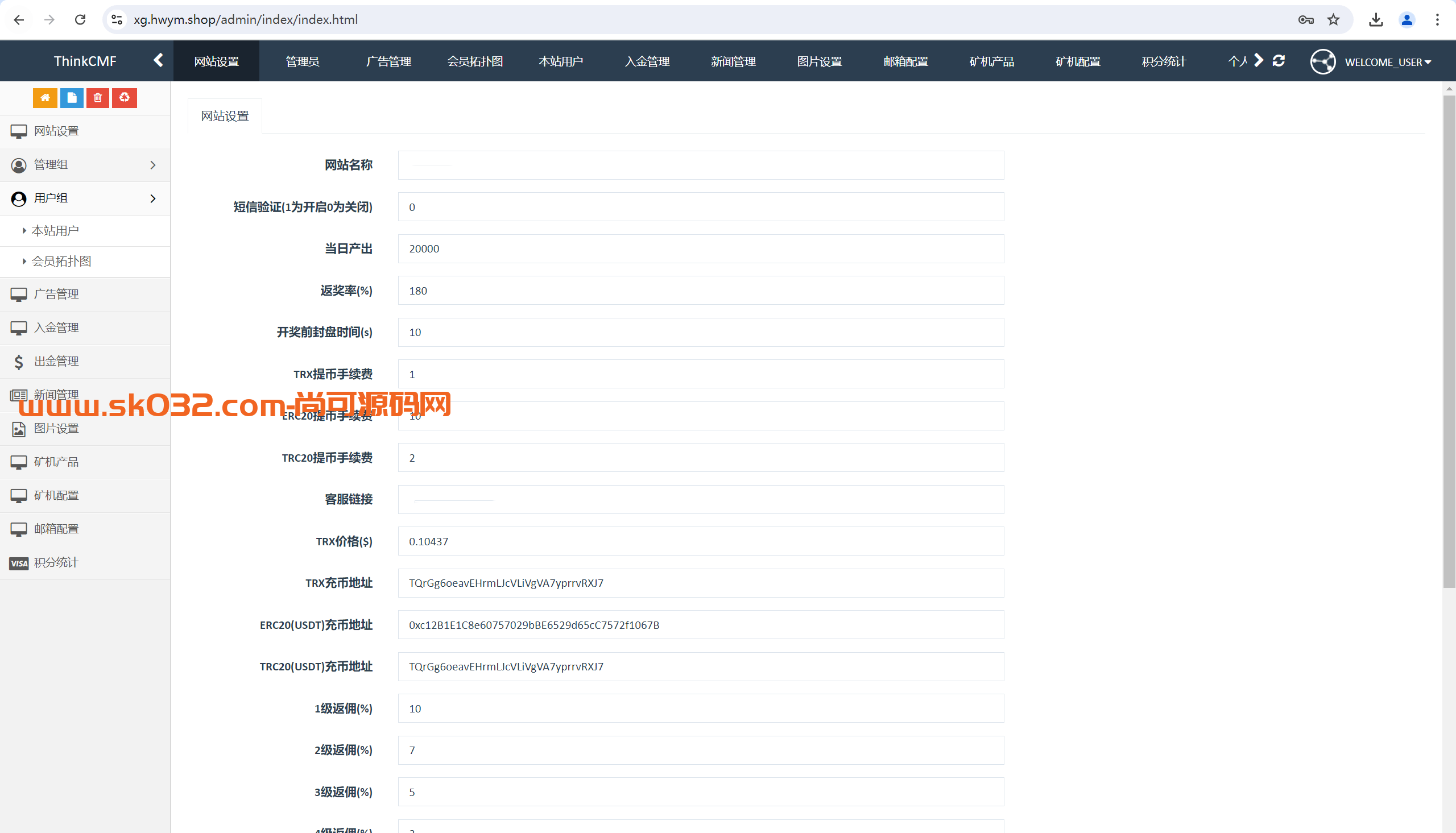Open 网站设置 in the left sidebar
The width and height of the screenshot is (1456, 833).
point(85,131)
